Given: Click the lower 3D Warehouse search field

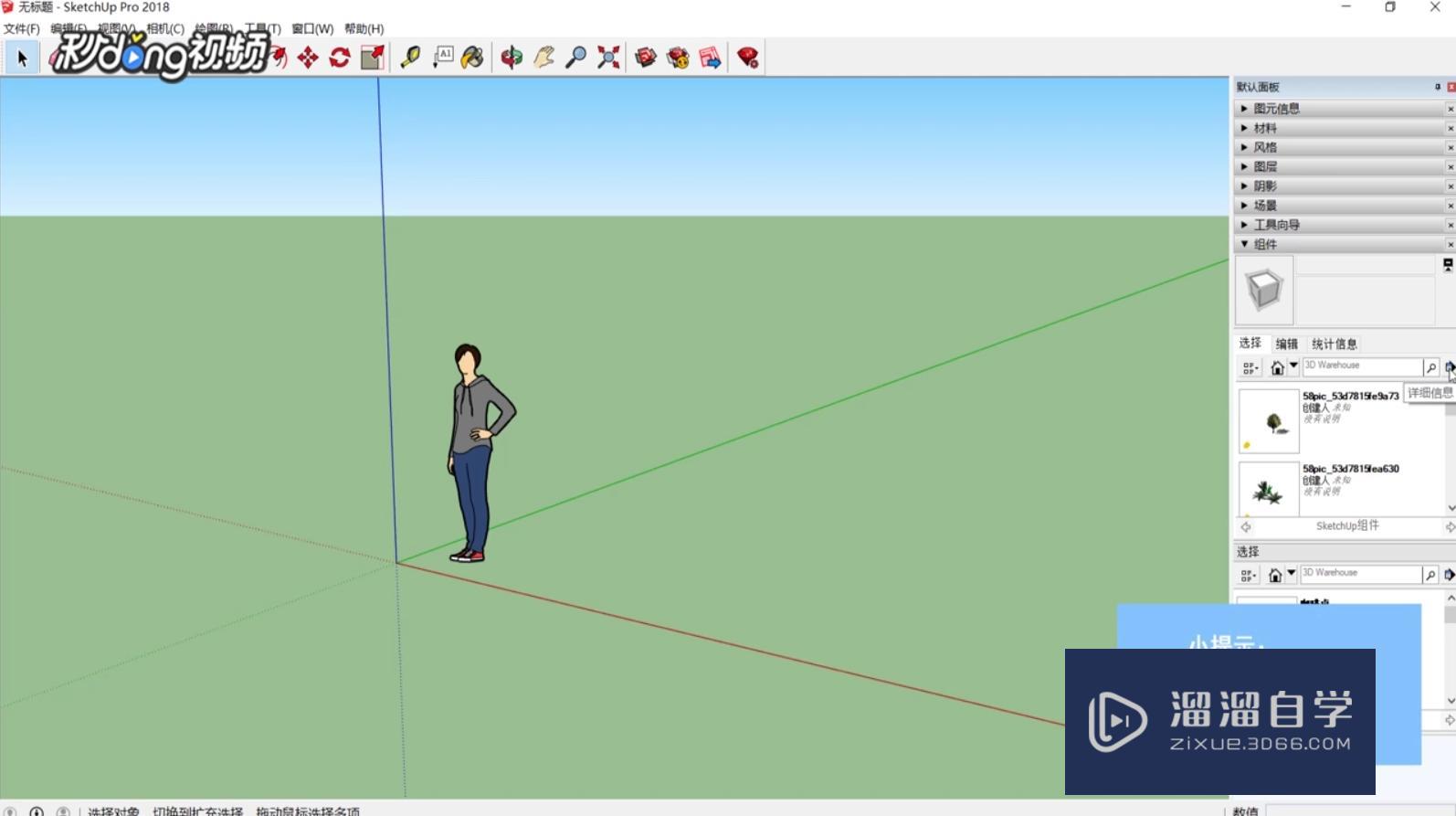Looking at the screenshot, I should (1360, 575).
